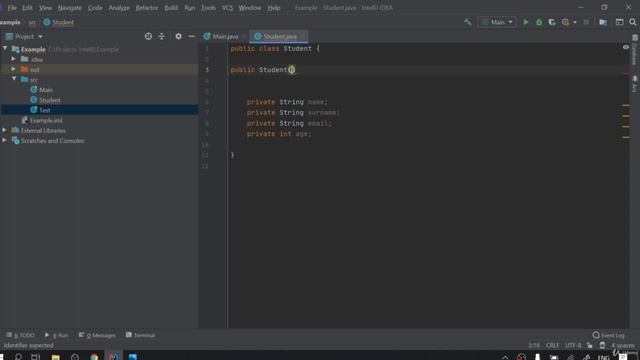Hide the Project tool window with minus icon

191,36
